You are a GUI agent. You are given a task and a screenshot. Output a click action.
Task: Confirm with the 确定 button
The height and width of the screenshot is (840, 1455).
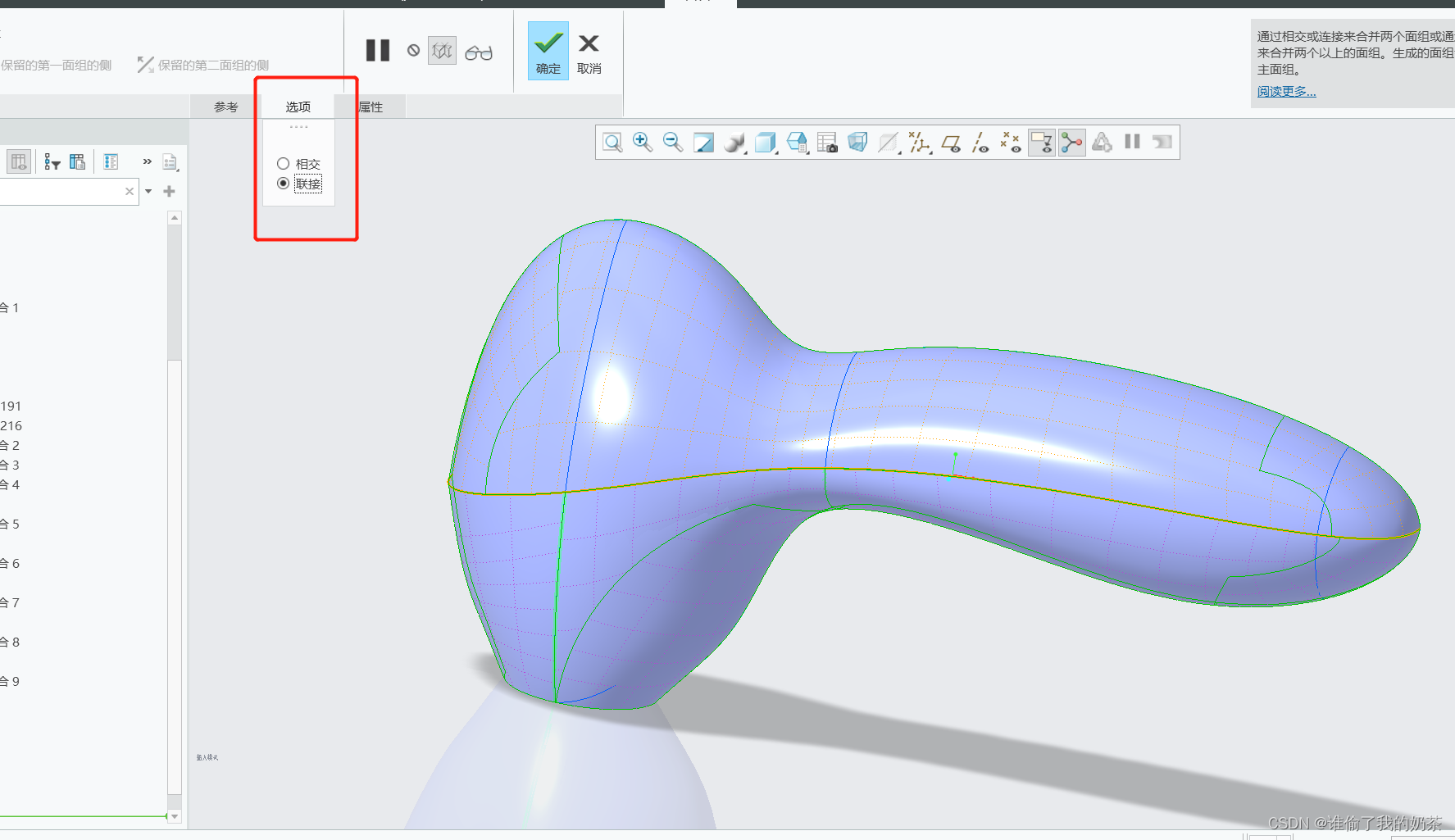point(548,51)
